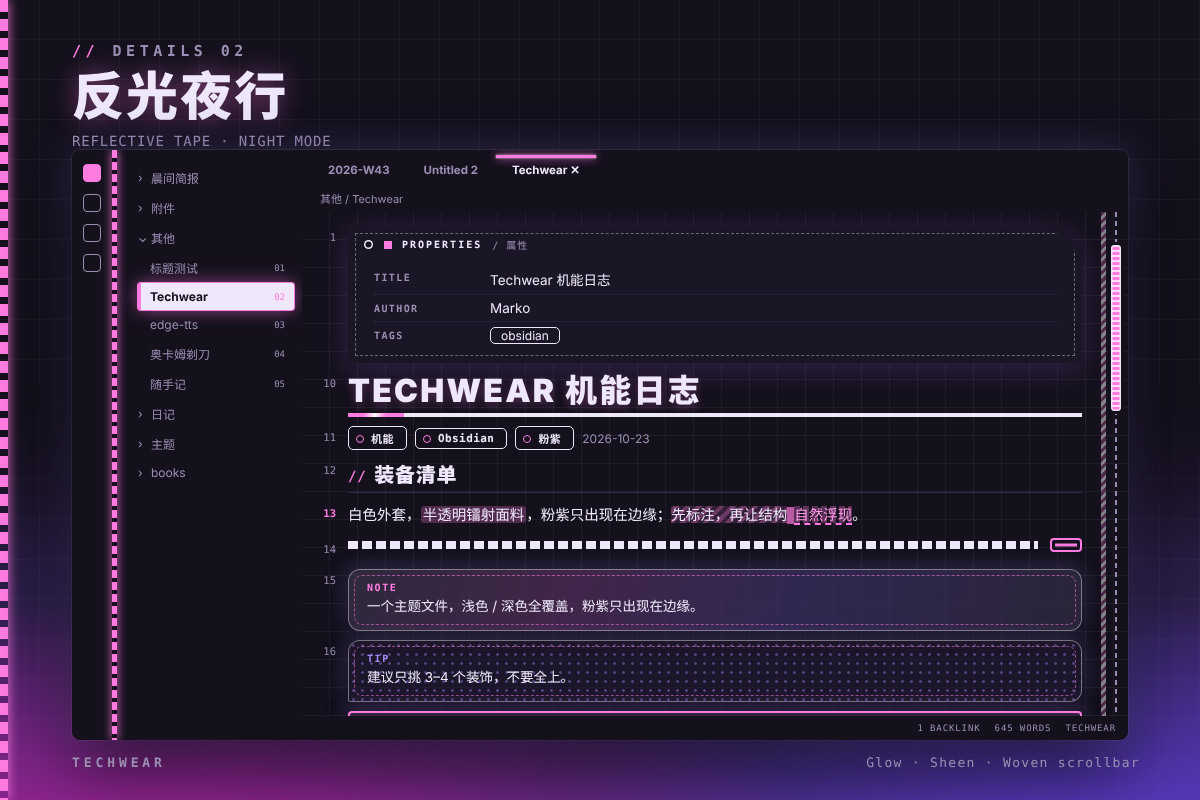Collapse the 其他 folder chevron
This screenshot has height=800, width=1200.
[141, 238]
